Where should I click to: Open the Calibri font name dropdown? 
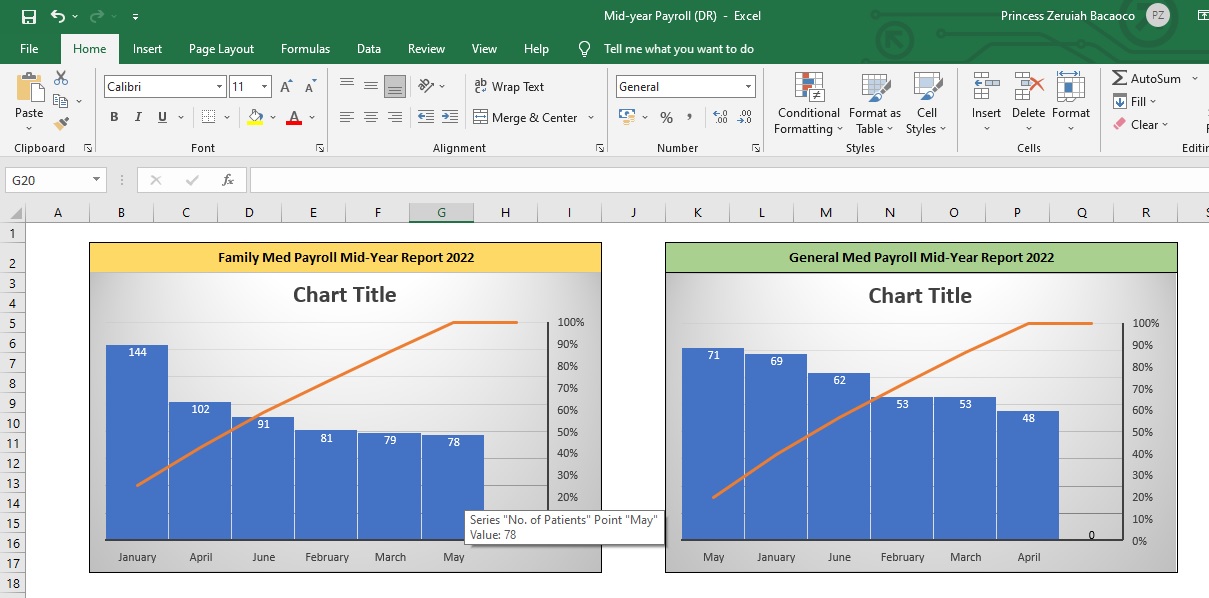[x=220, y=87]
